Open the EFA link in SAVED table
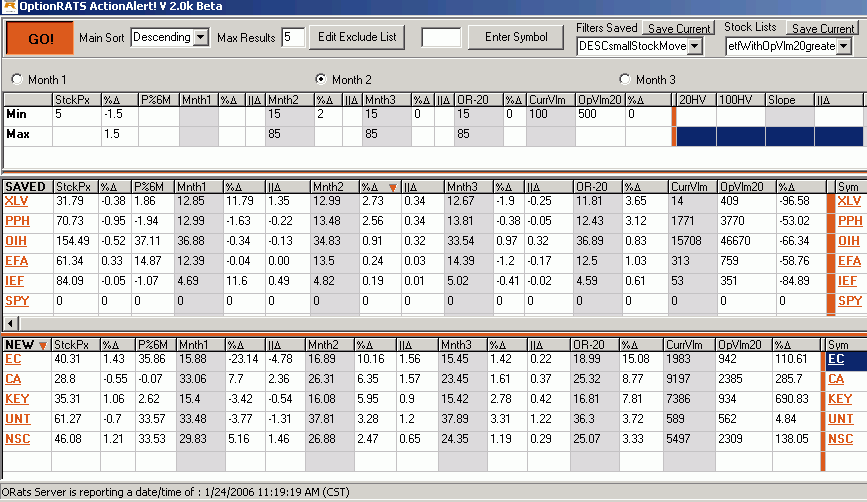The image size is (867, 502). (17, 261)
